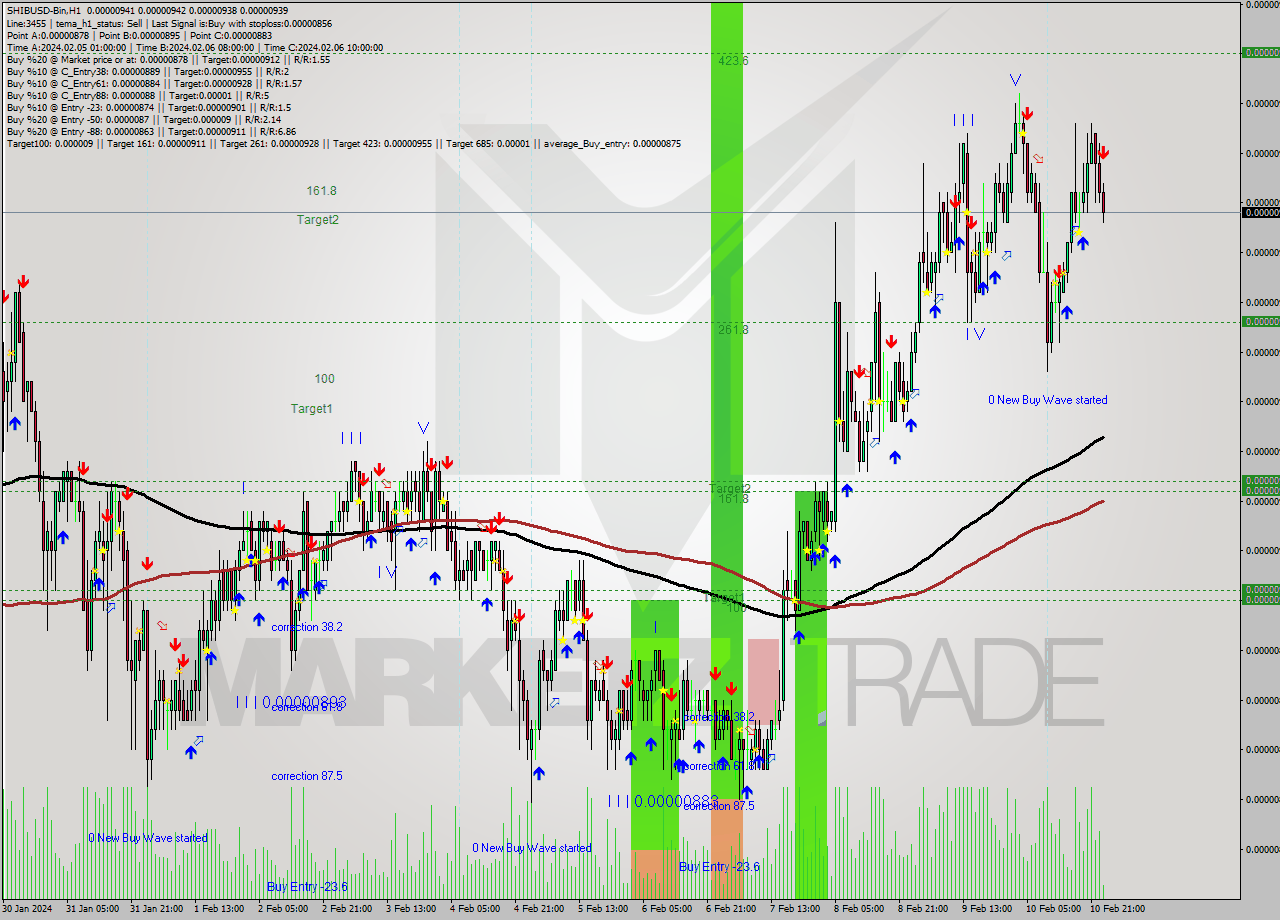Image resolution: width=1280 pixels, height=920 pixels.
Task: Click the '3 Feb 13:00' time axis label
Action: tap(411, 909)
